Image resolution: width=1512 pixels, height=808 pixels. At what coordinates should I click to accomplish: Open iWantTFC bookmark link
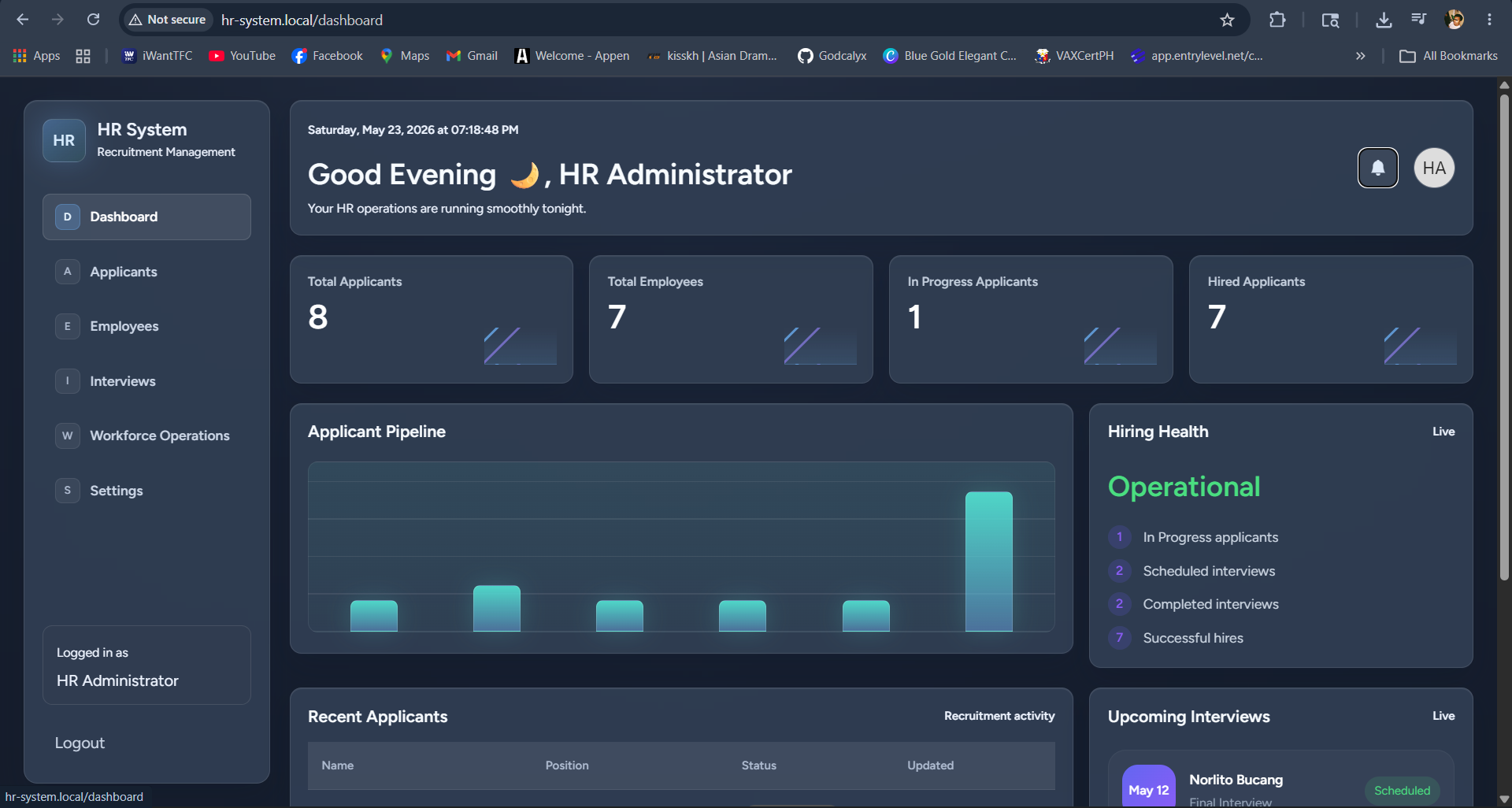tap(157, 56)
